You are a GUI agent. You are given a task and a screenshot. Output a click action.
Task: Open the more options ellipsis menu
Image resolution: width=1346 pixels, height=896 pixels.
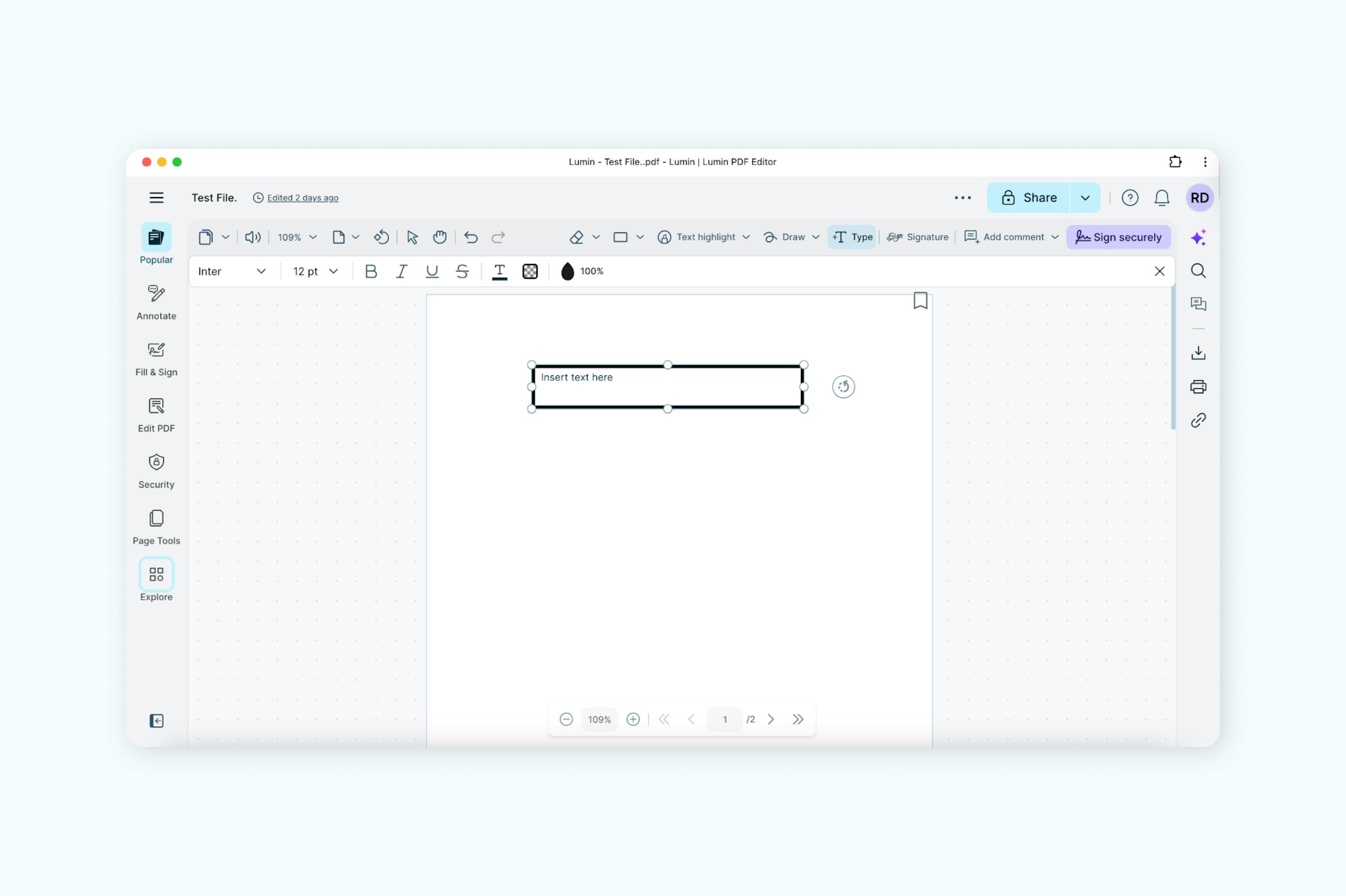click(963, 197)
